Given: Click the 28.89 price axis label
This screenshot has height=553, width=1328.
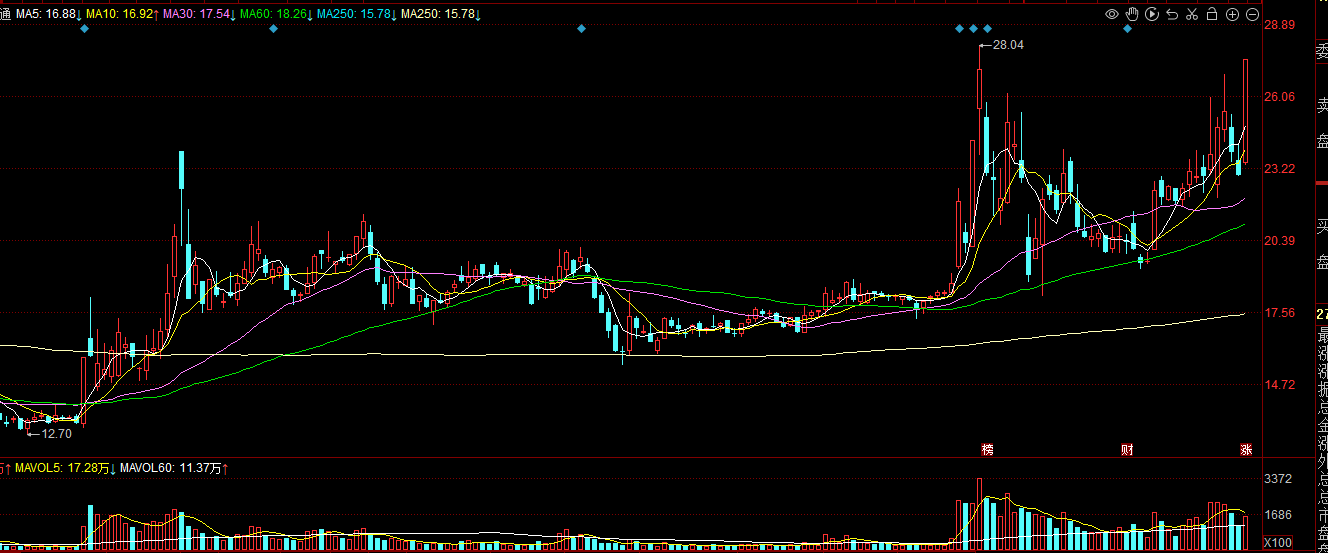Looking at the screenshot, I should [1281, 25].
